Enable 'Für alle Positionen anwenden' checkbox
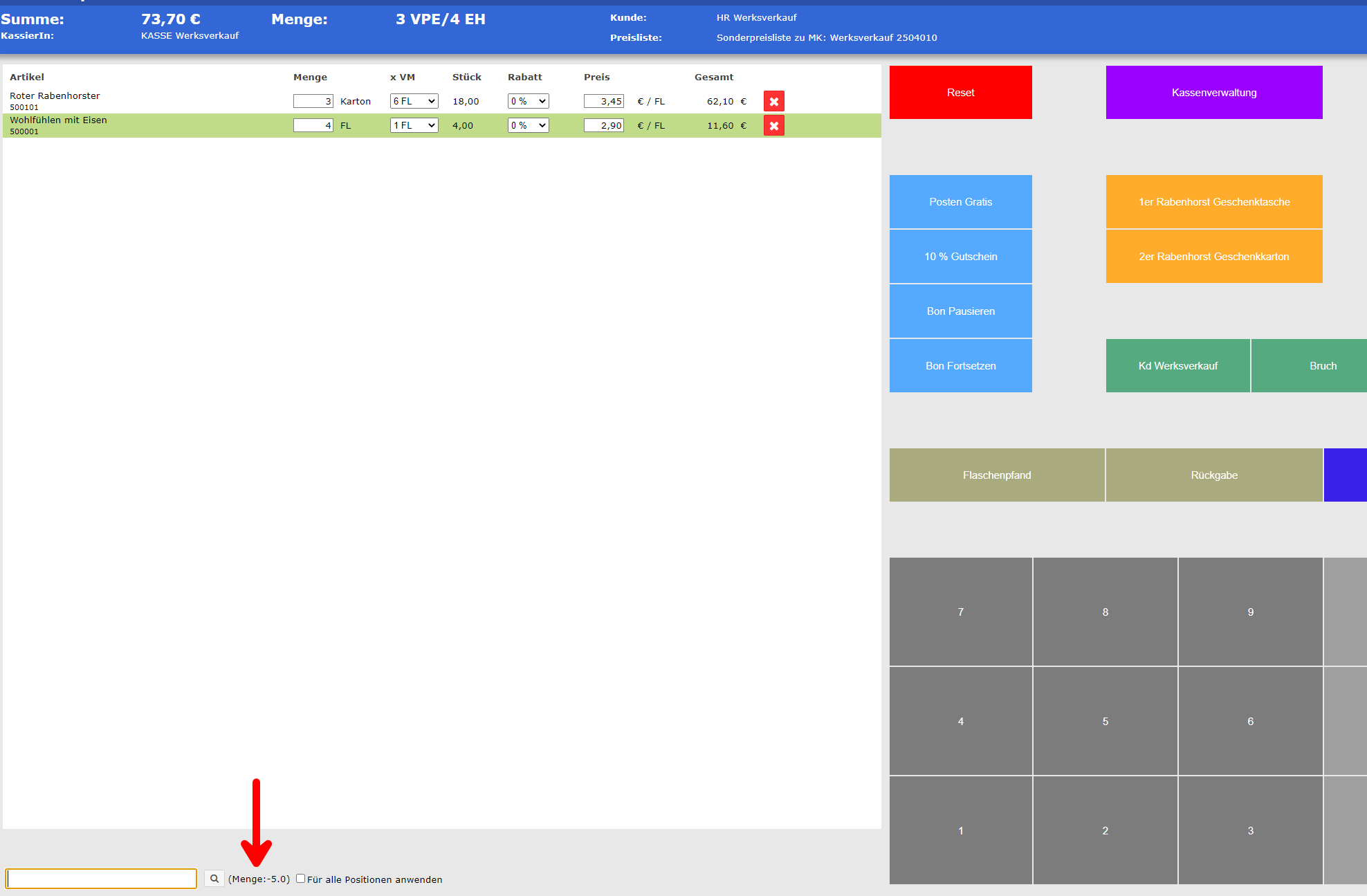 tap(300, 879)
